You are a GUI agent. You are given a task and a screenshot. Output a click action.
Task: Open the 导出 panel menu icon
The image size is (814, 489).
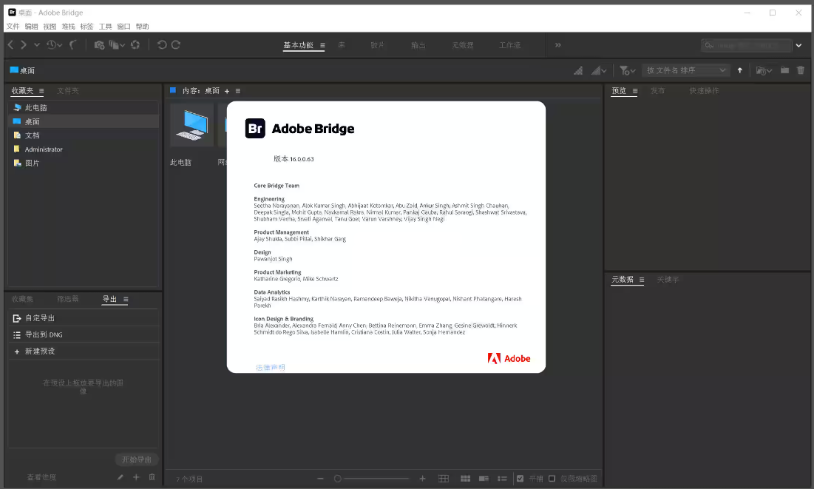(x=126, y=300)
